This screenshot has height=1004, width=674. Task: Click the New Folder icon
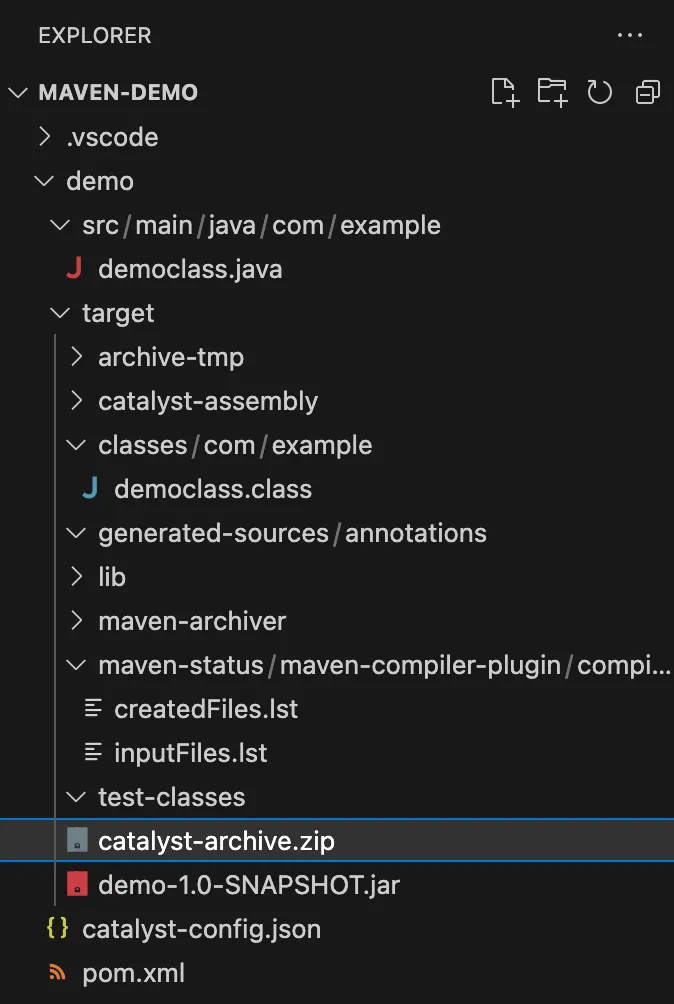coord(552,92)
